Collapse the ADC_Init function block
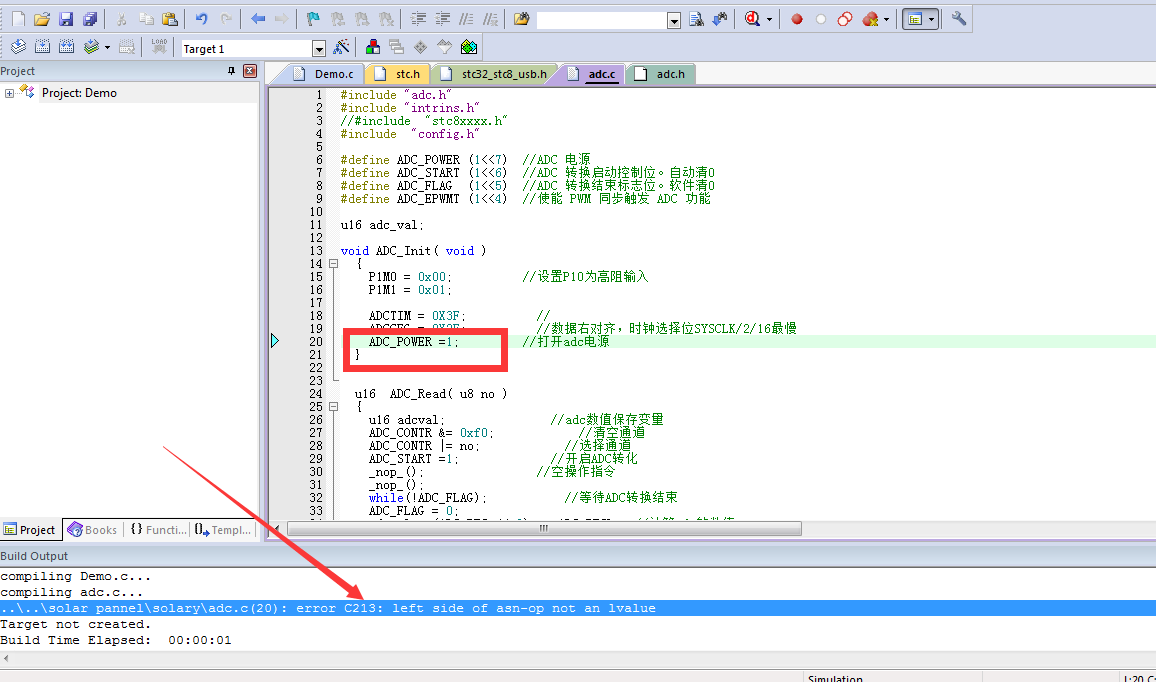Viewport: 1156px width, 682px height. click(x=333, y=263)
